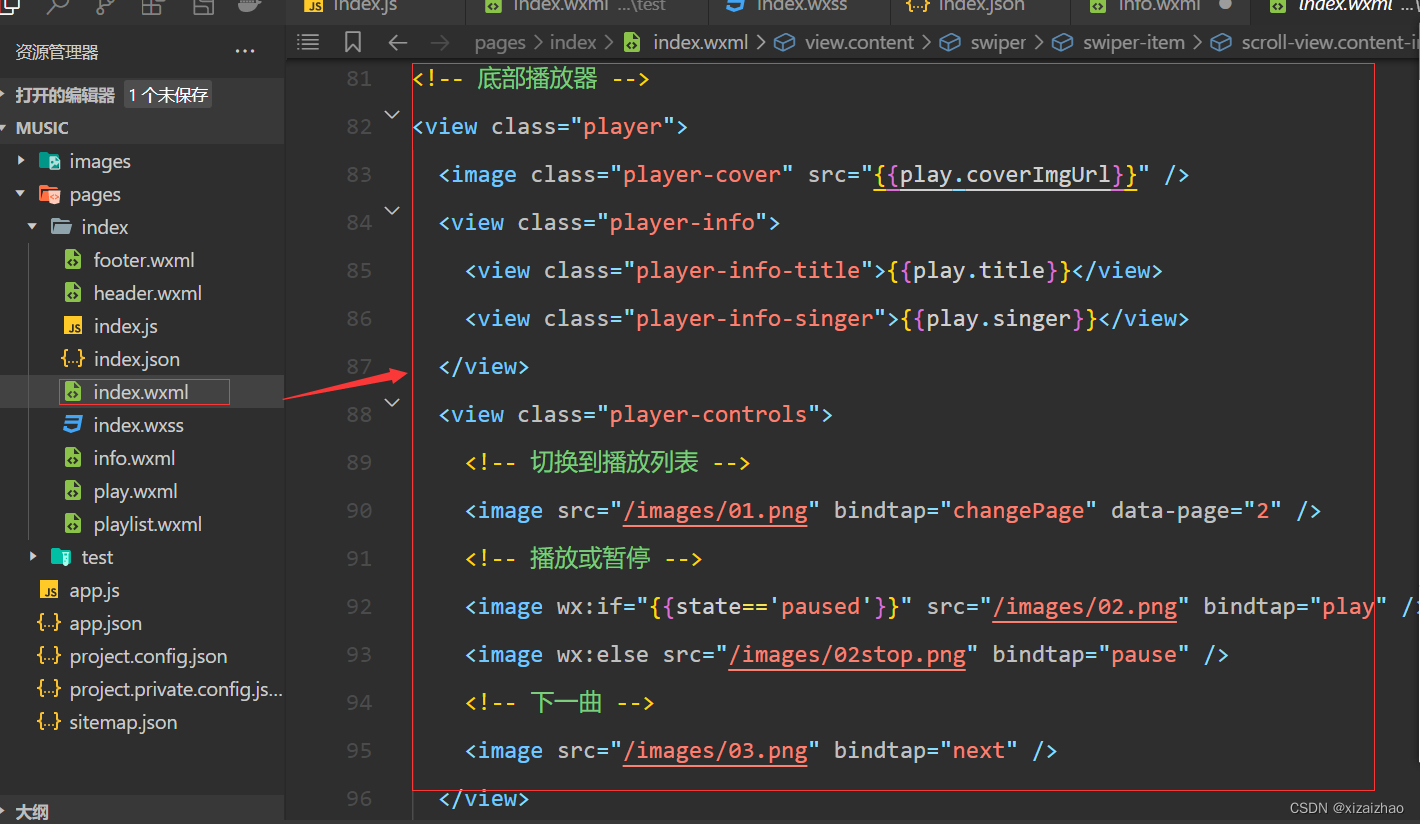
Task: Click the yellow JS icon beside app.js
Action: (x=49, y=590)
